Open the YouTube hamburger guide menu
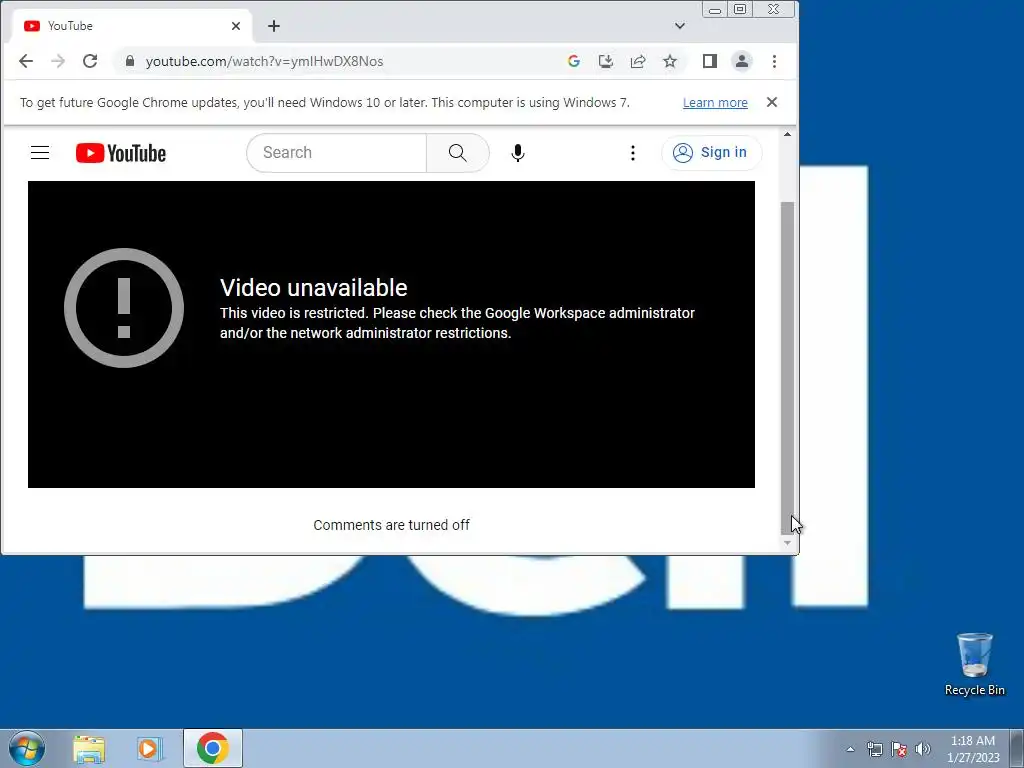 (40, 153)
